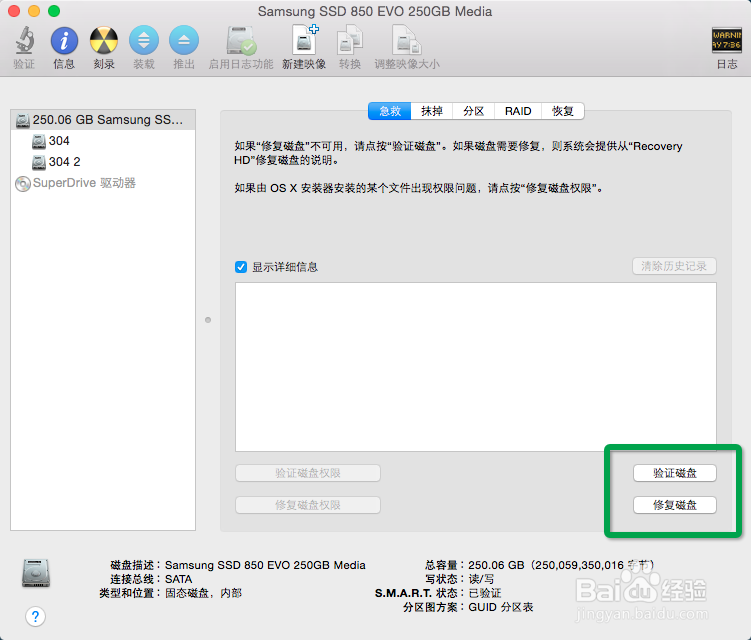
Task: Click the split view divider handle dot
Action: 208,320
